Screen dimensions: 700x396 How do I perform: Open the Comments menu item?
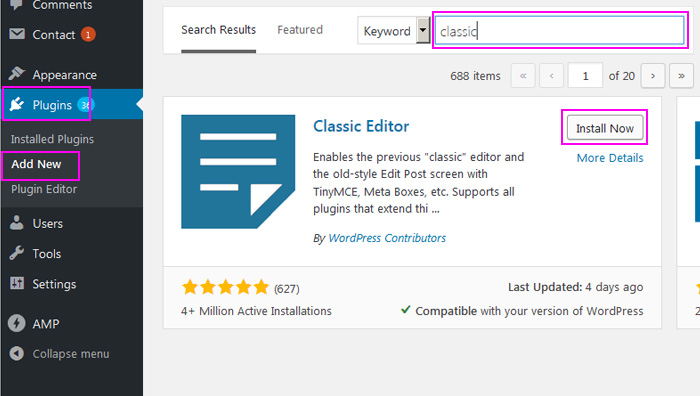pos(62,5)
